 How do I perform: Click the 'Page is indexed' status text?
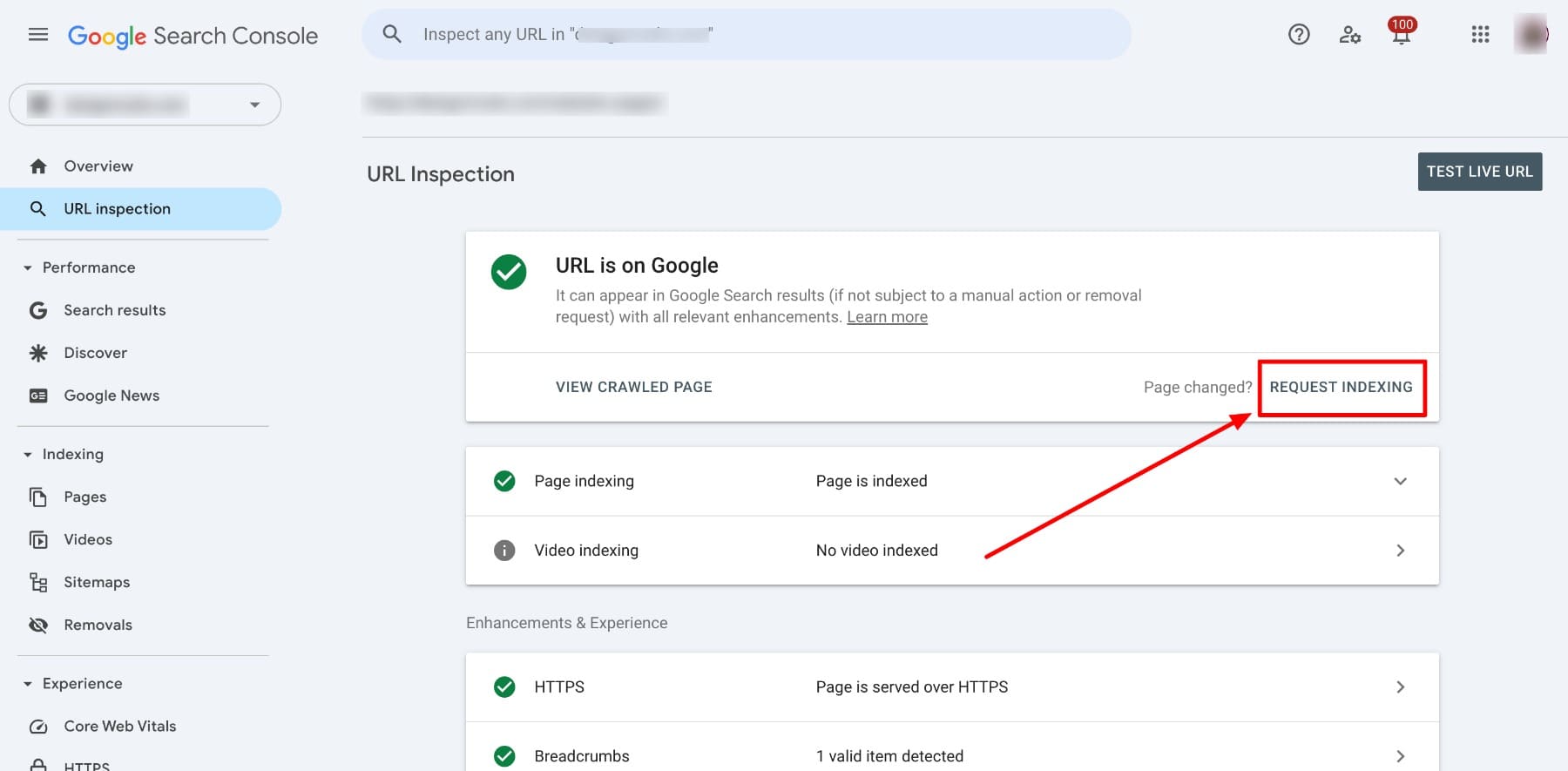872,481
